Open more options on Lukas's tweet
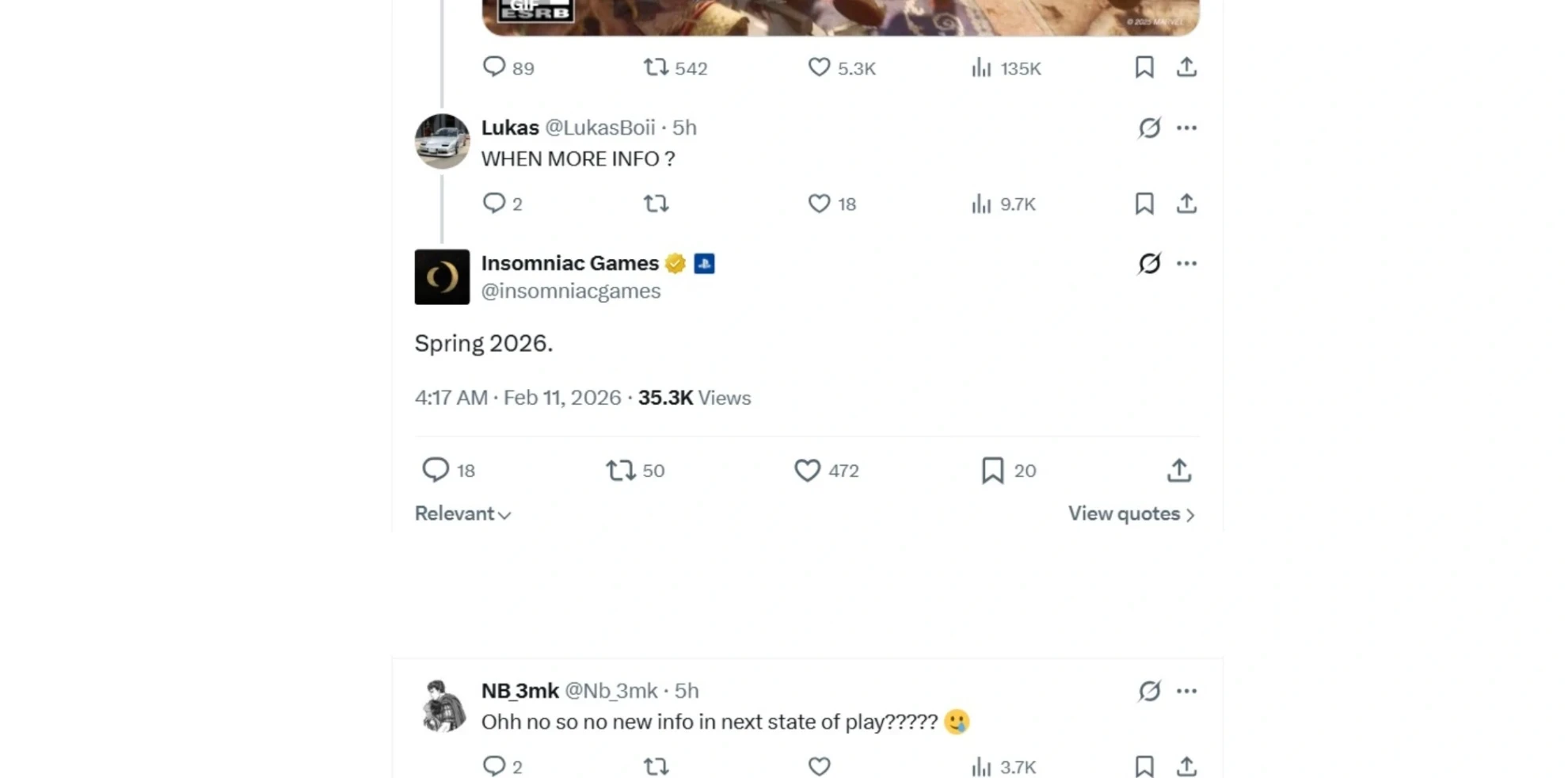Screen dimensions: 1568x778 tap(1186, 128)
